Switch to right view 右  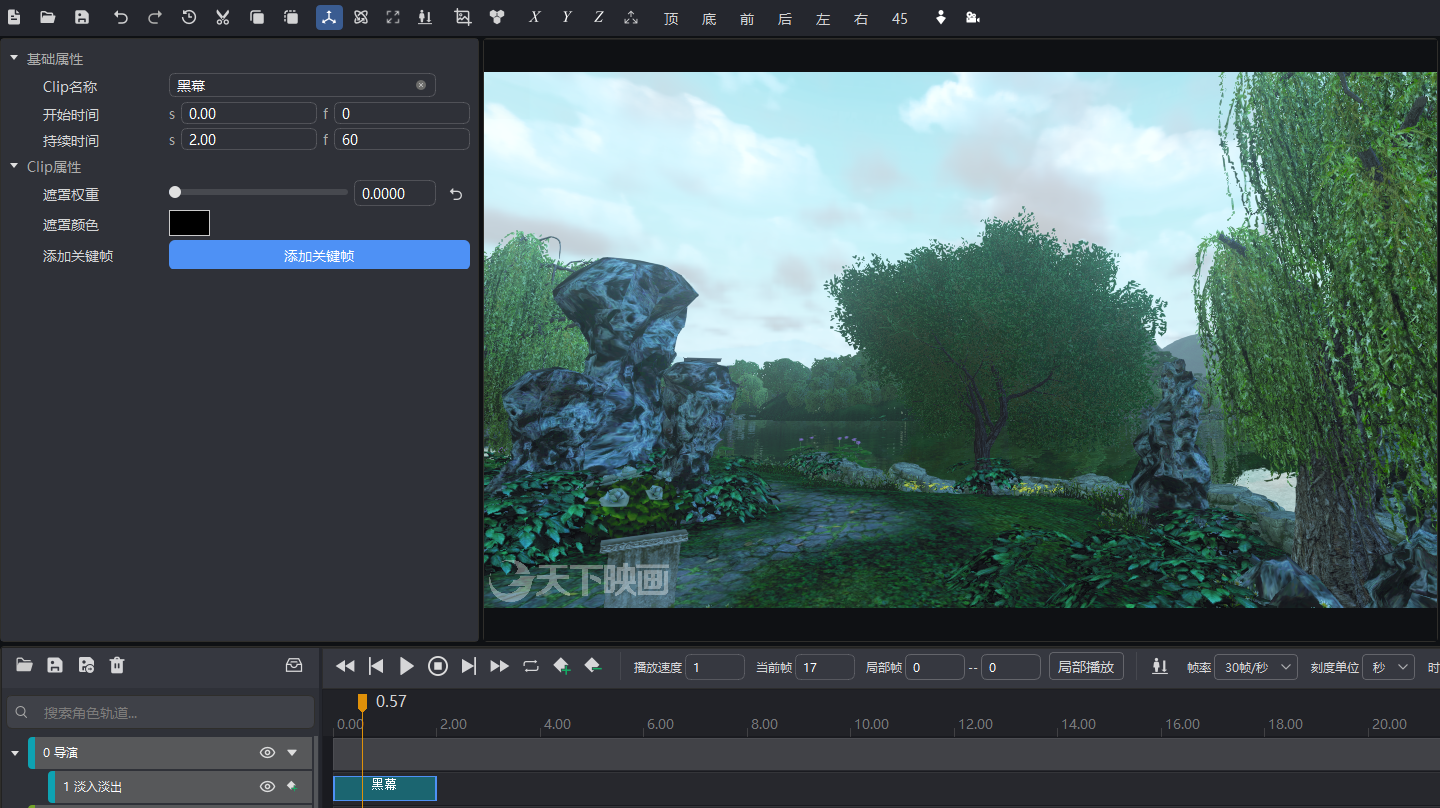(861, 18)
